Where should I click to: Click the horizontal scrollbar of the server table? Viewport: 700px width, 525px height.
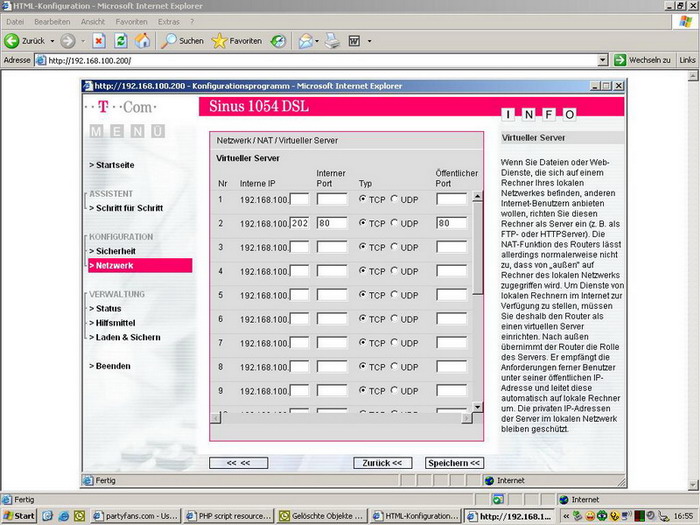[x=340, y=418]
